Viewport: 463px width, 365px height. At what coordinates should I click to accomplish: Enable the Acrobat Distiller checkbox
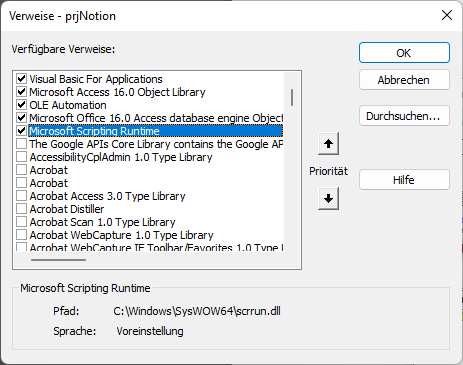click(x=22, y=209)
